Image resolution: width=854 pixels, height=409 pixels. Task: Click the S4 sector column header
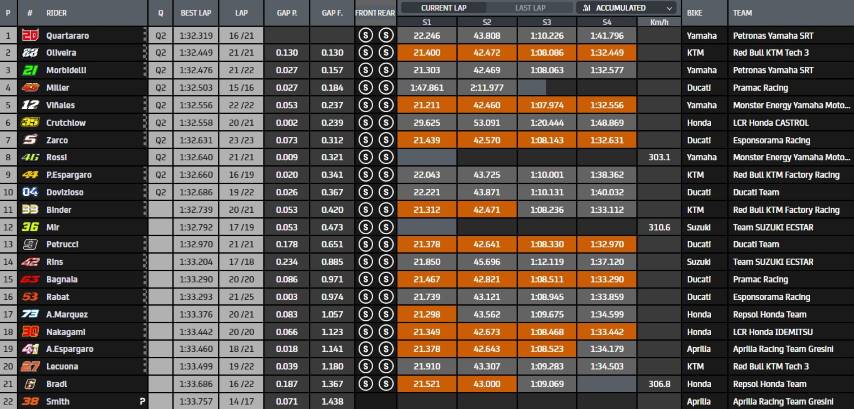coord(607,22)
